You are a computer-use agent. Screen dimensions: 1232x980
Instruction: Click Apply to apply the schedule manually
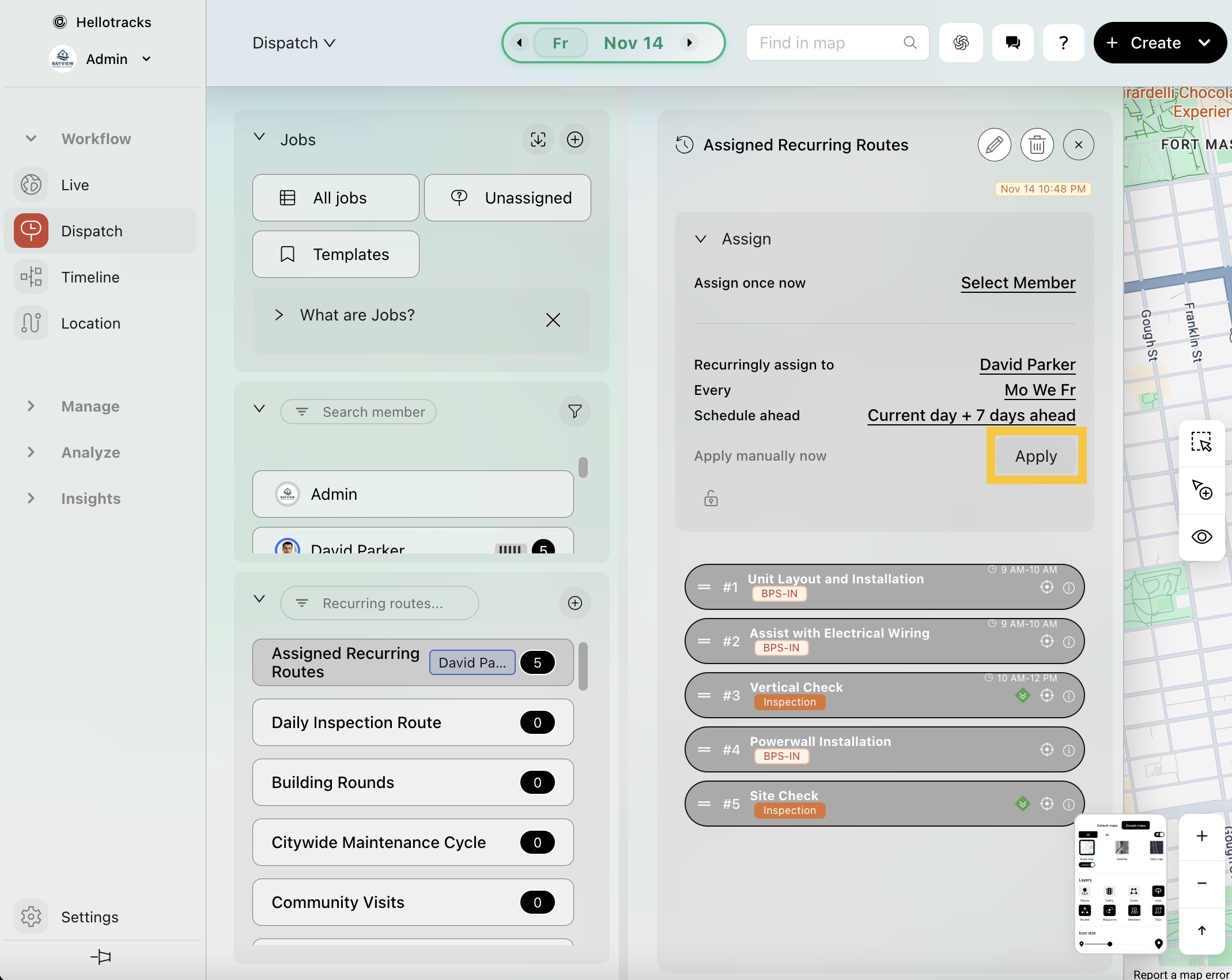click(x=1036, y=456)
